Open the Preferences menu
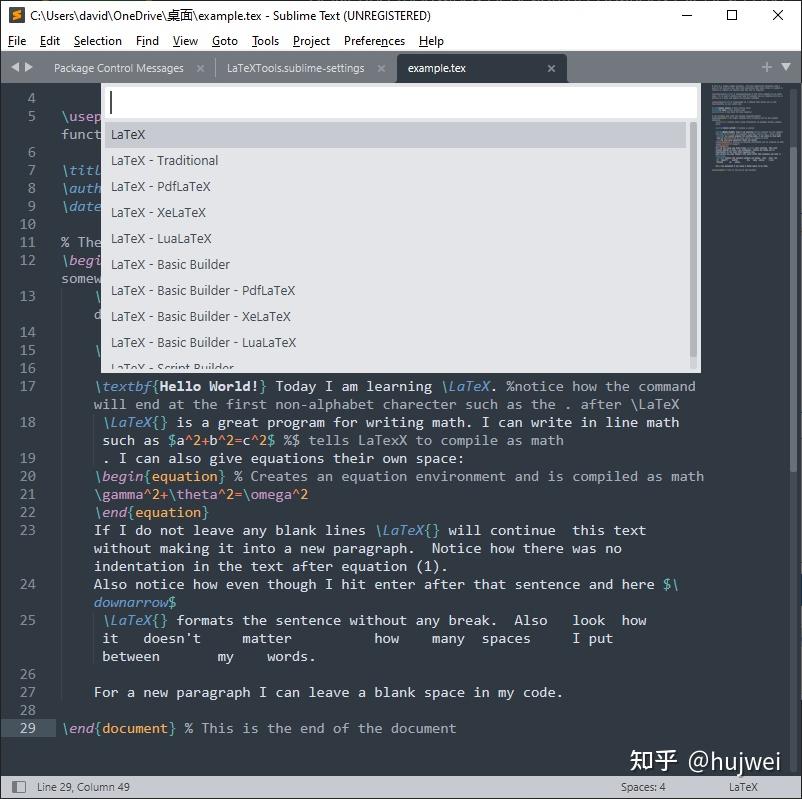 point(373,41)
